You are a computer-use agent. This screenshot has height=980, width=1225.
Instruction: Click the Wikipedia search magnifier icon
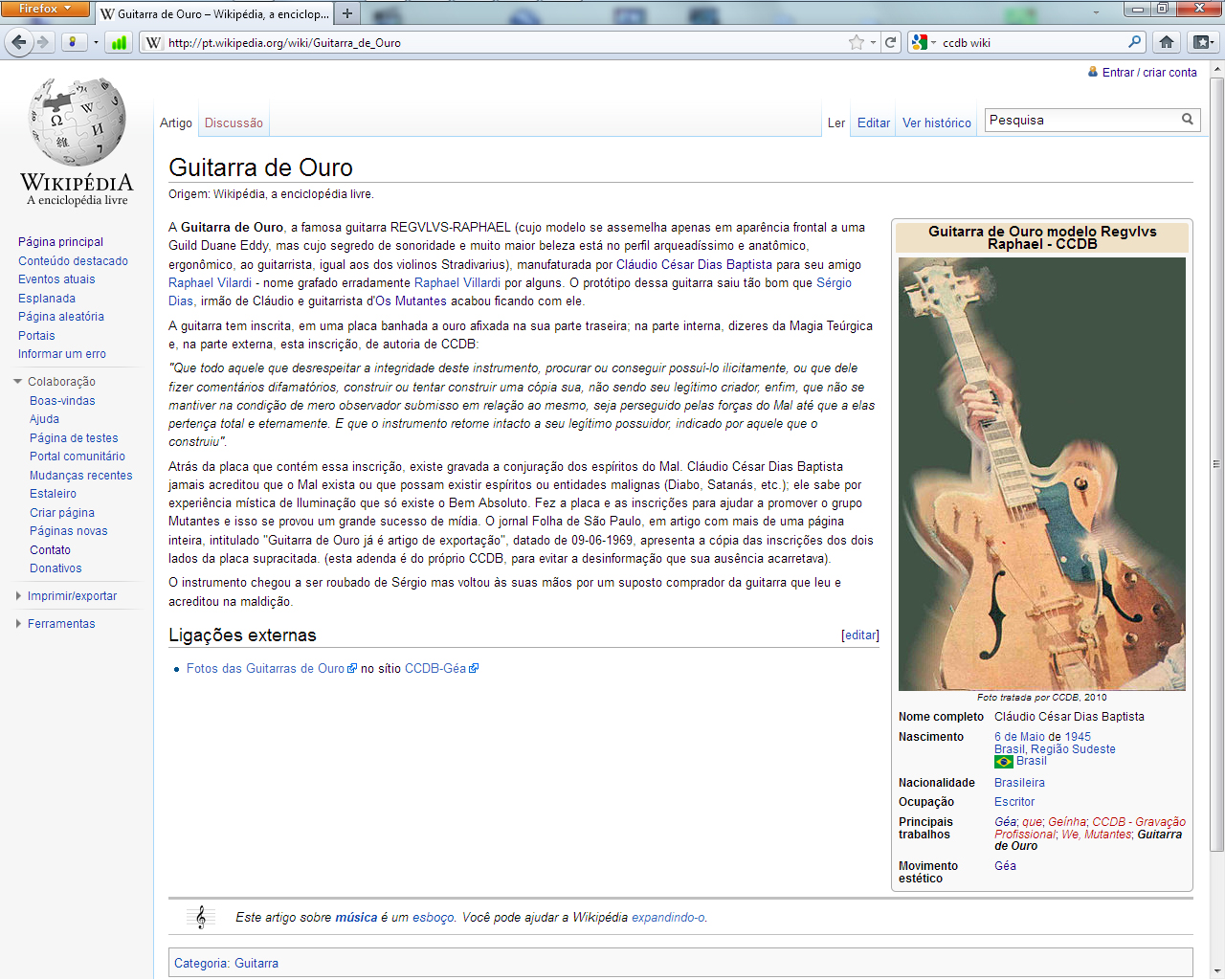point(1187,120)
